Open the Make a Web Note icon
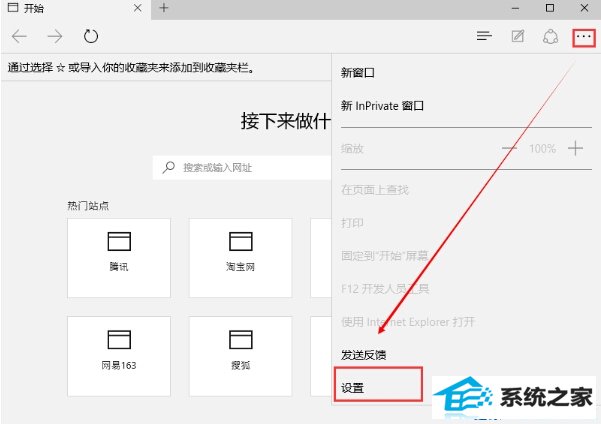The height and width of the screenshot is (424, 601). point(518,36)
